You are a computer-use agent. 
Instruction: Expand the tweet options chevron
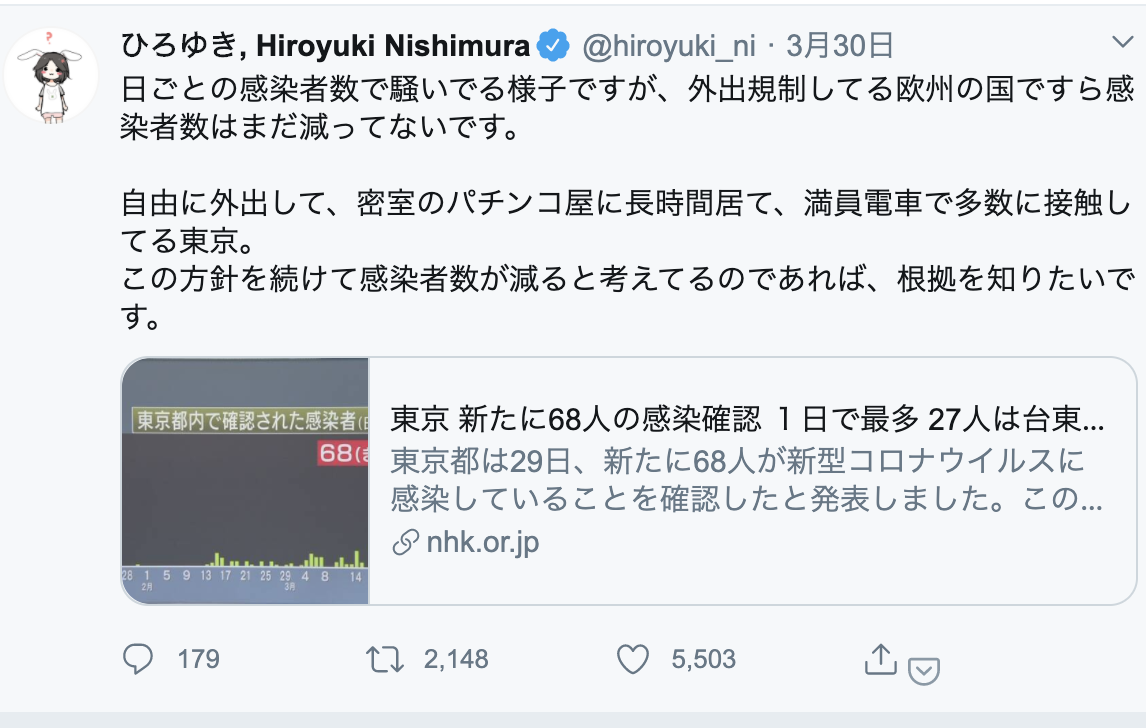tap(1122, 42)
